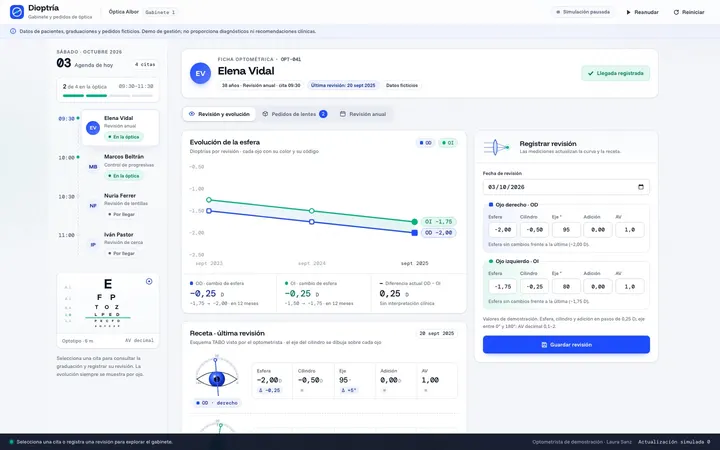
Task: Click the checkmark in Llegada registrada badge
Action: pos(591,73)
